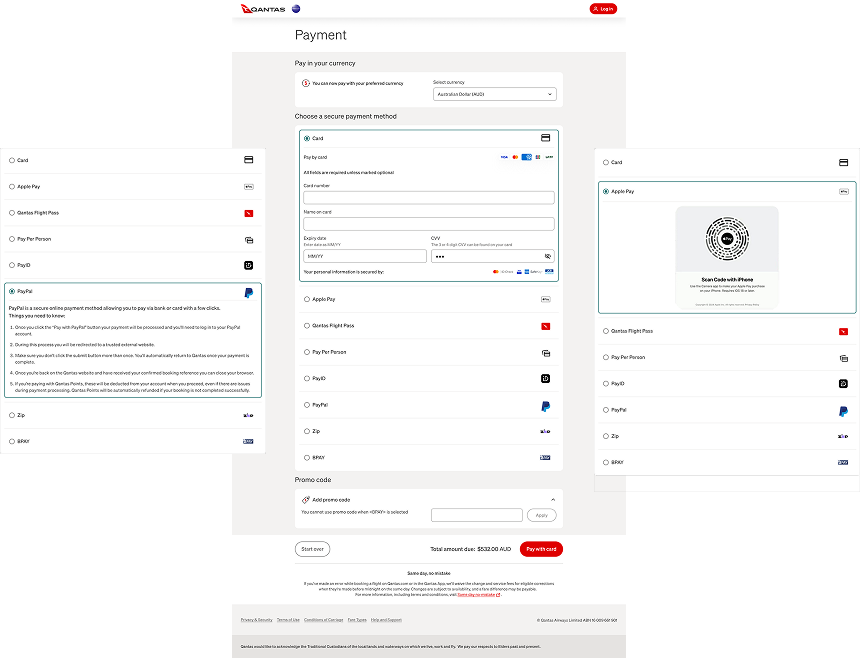Screen dimensions: 860x658
Task: Click the Card number field
Action: pos(429,197)
